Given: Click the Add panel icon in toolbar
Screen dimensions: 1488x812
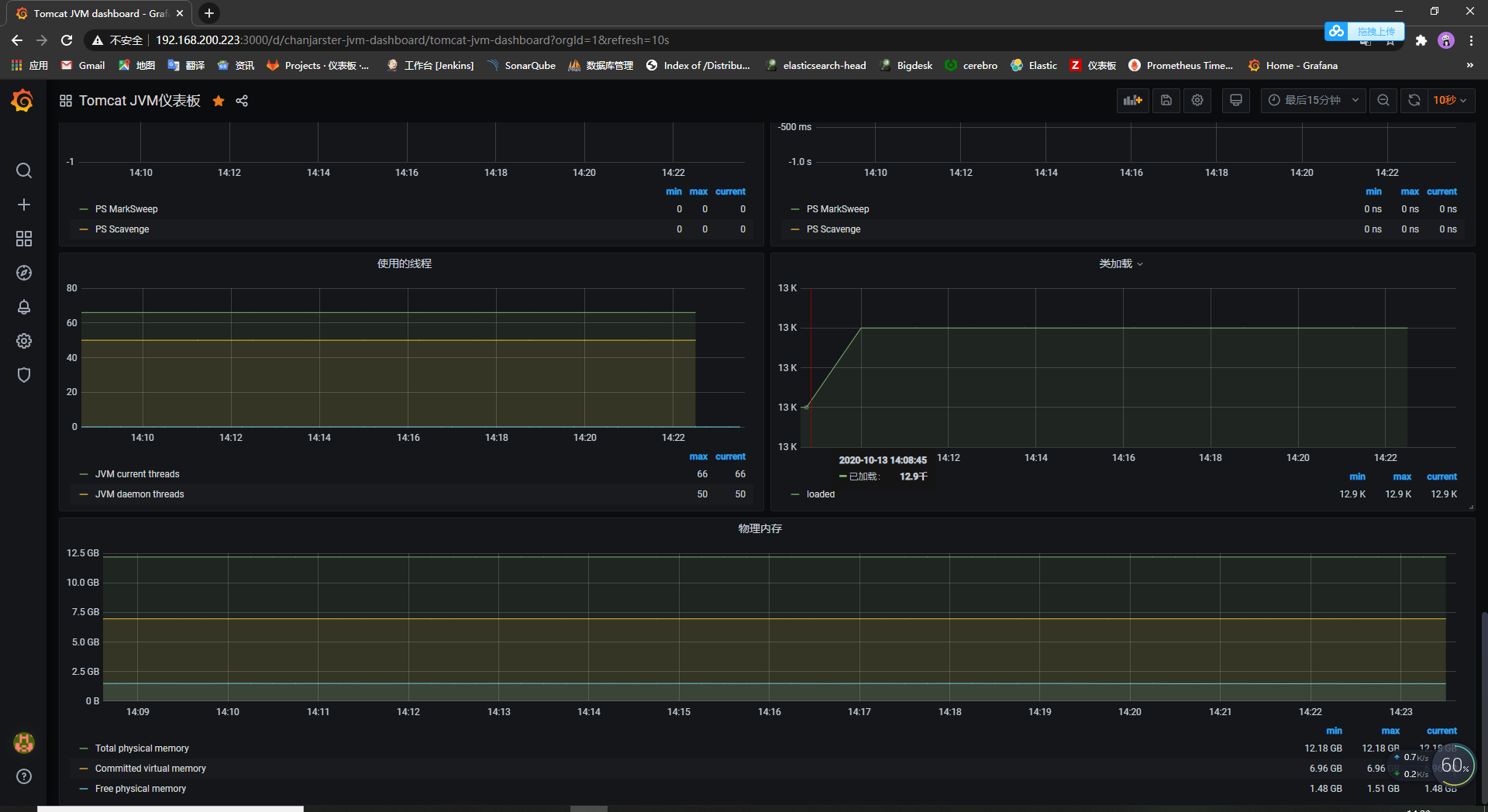Looking at the screenshot, I should pyautogui.click(x=1133, y=101).
